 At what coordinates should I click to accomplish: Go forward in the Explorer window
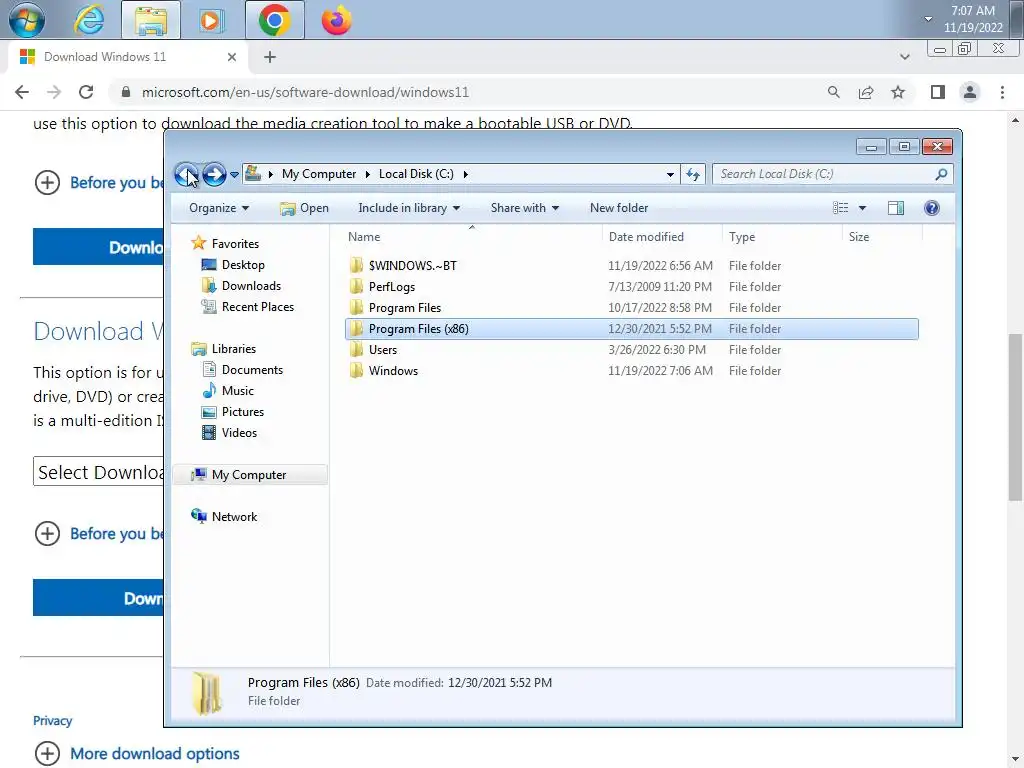pyautogui.click(x=214, y=174)
